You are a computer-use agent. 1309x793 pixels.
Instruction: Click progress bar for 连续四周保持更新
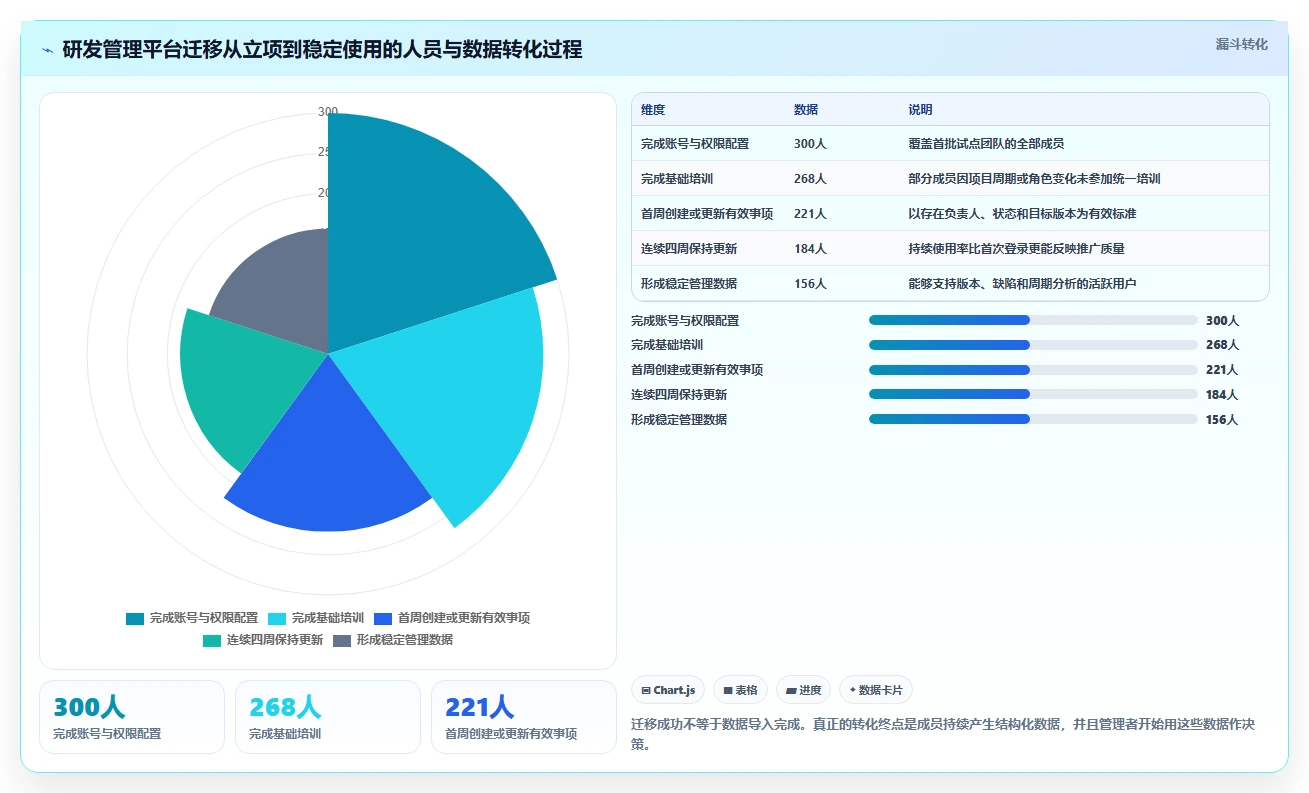pos(1033,394)
